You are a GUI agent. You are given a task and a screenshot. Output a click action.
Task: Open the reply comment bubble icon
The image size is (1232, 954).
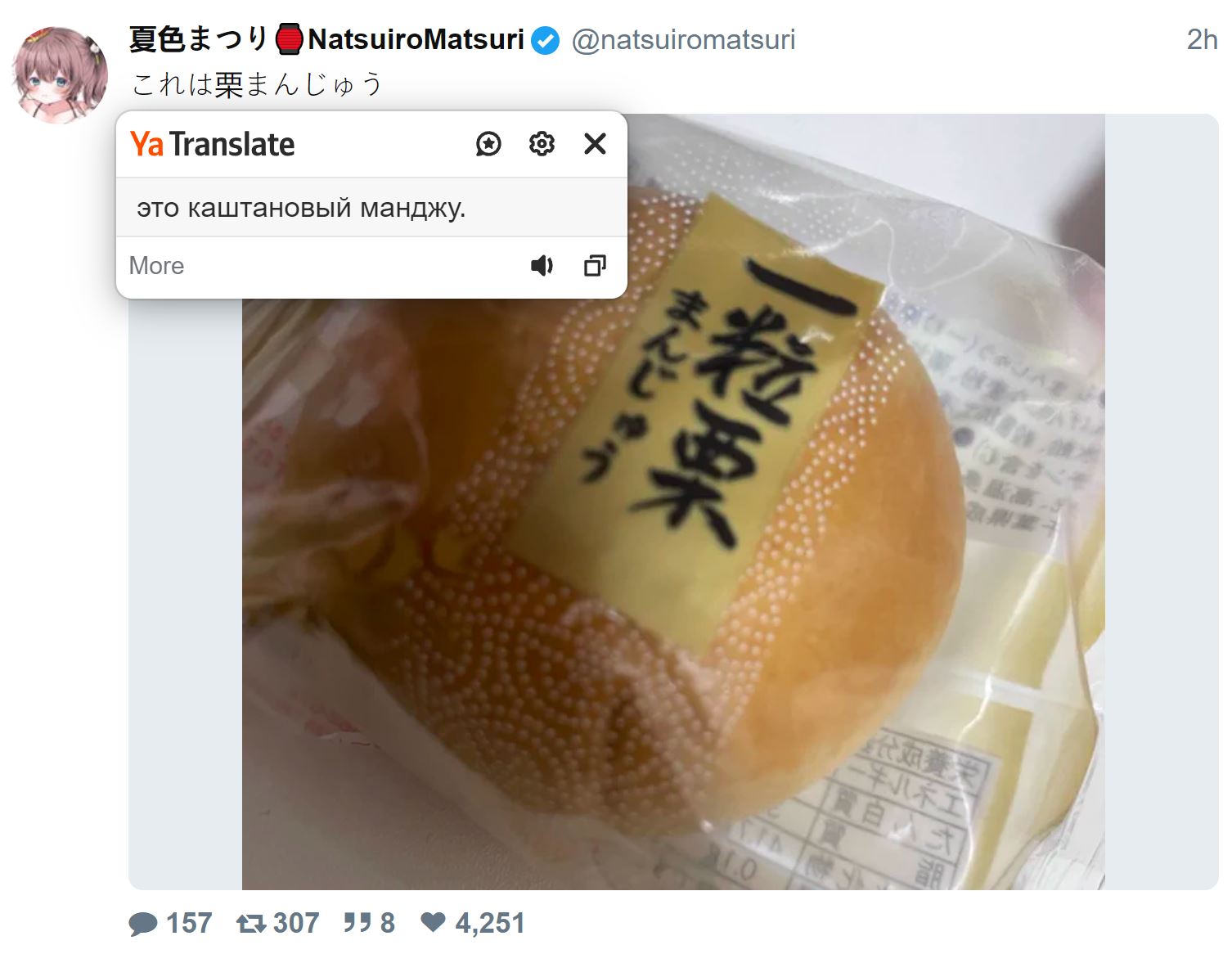[143, 924]
